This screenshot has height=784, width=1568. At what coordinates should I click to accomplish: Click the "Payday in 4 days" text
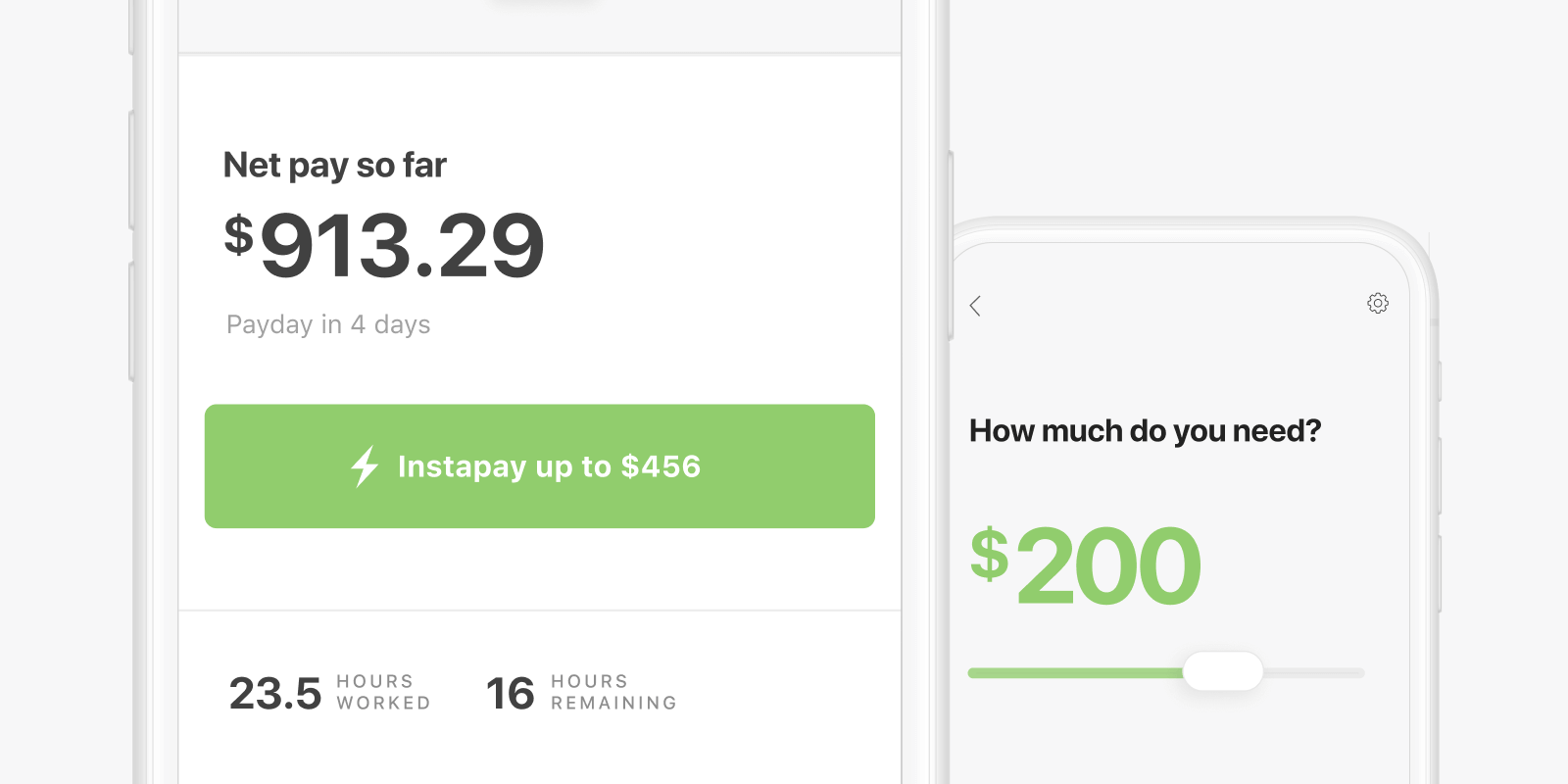328,324
